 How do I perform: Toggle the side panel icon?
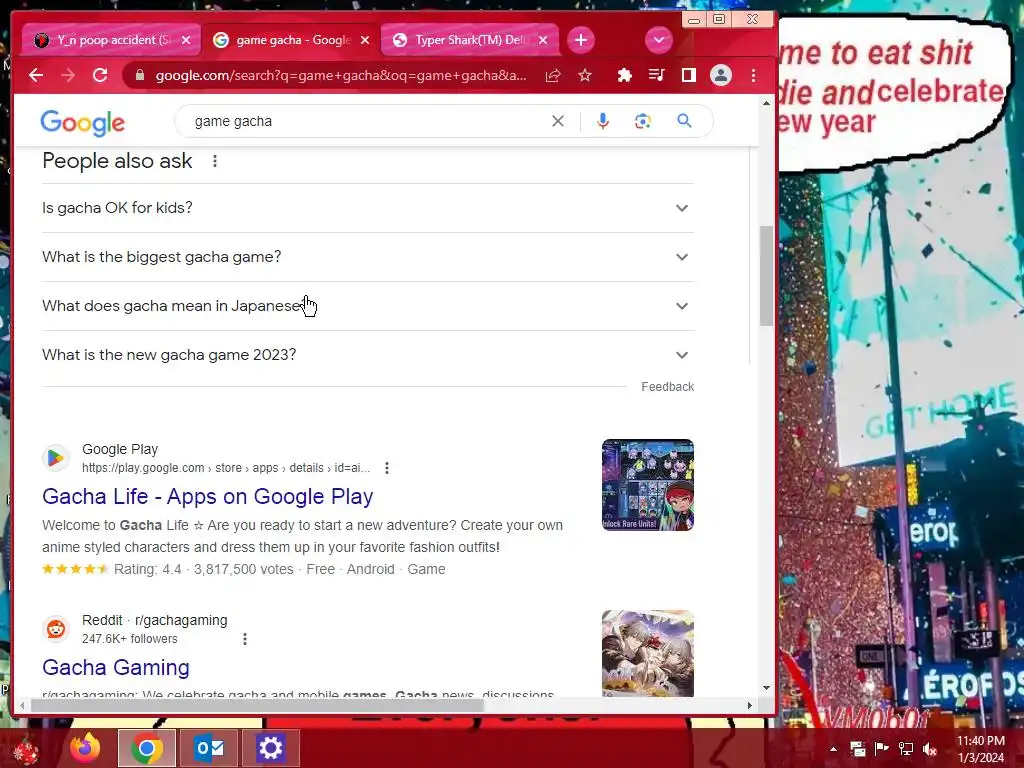tap(688, 75)
